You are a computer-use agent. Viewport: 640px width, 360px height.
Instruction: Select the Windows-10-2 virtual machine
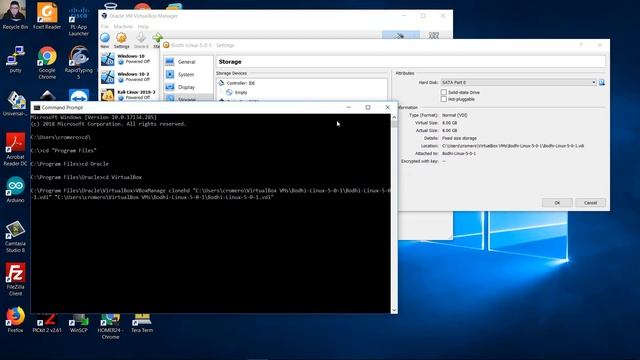point(130,77)
